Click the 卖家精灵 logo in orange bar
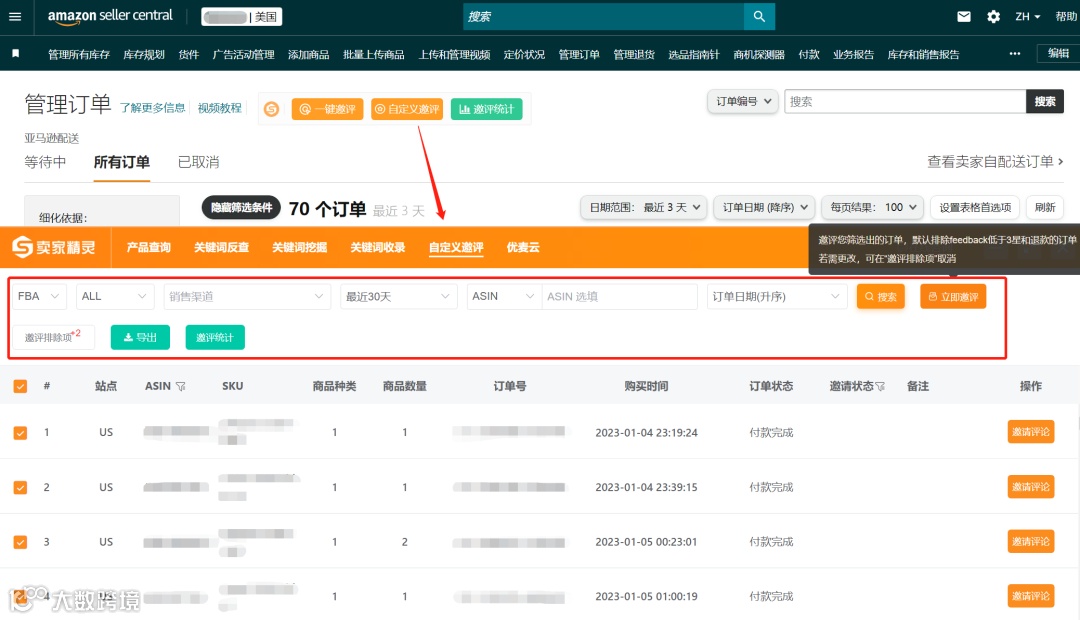 (54, 247)
